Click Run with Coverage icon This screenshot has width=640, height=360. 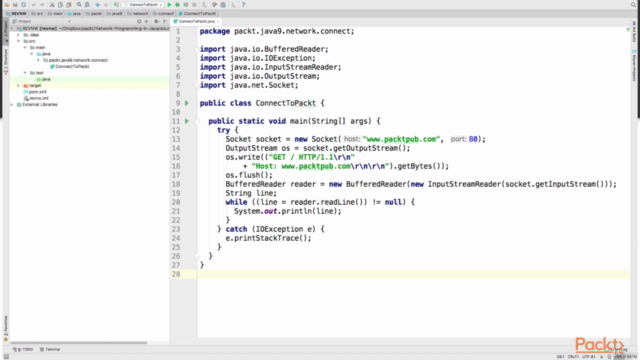tap(186, 4)
